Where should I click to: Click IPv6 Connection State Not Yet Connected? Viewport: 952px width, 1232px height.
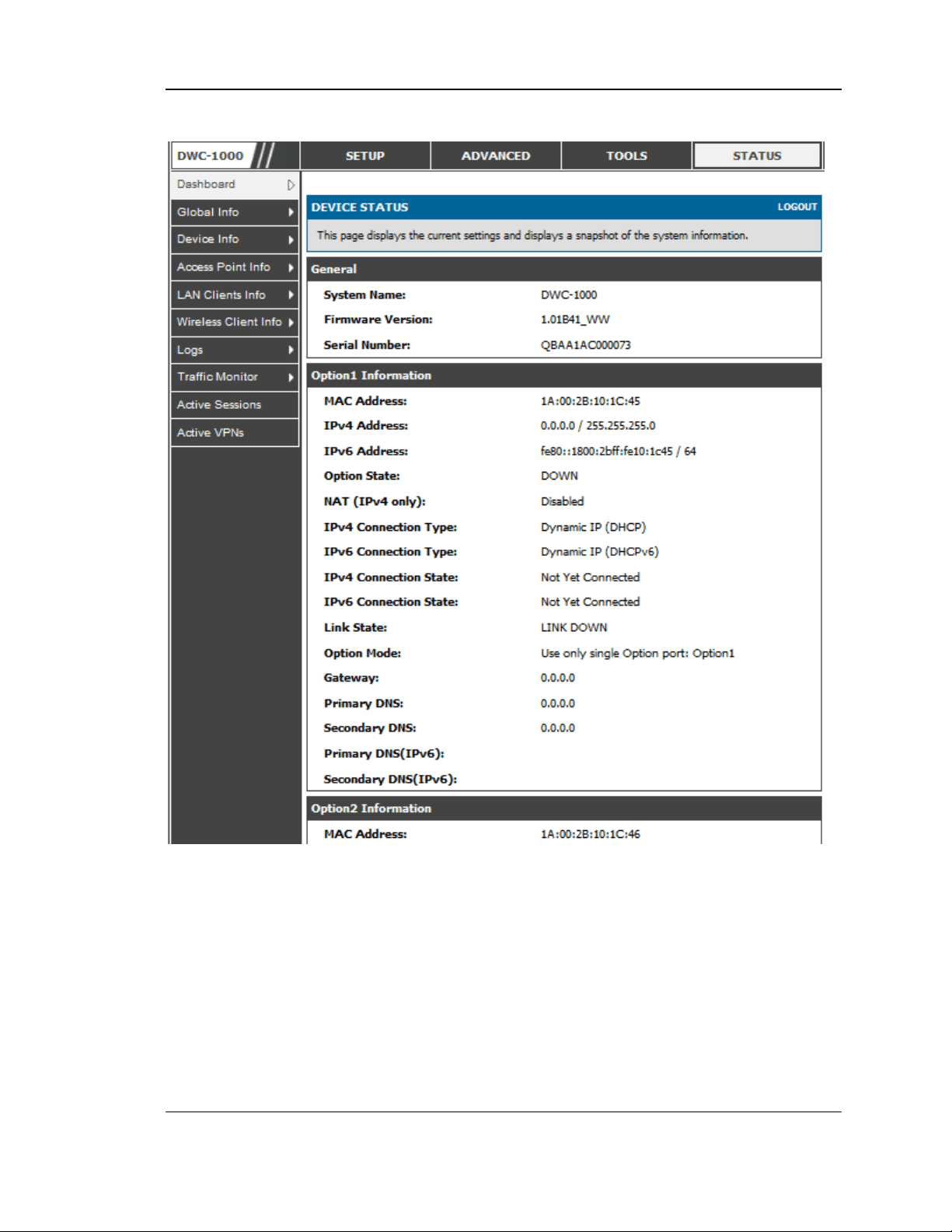tap(591, 602)
